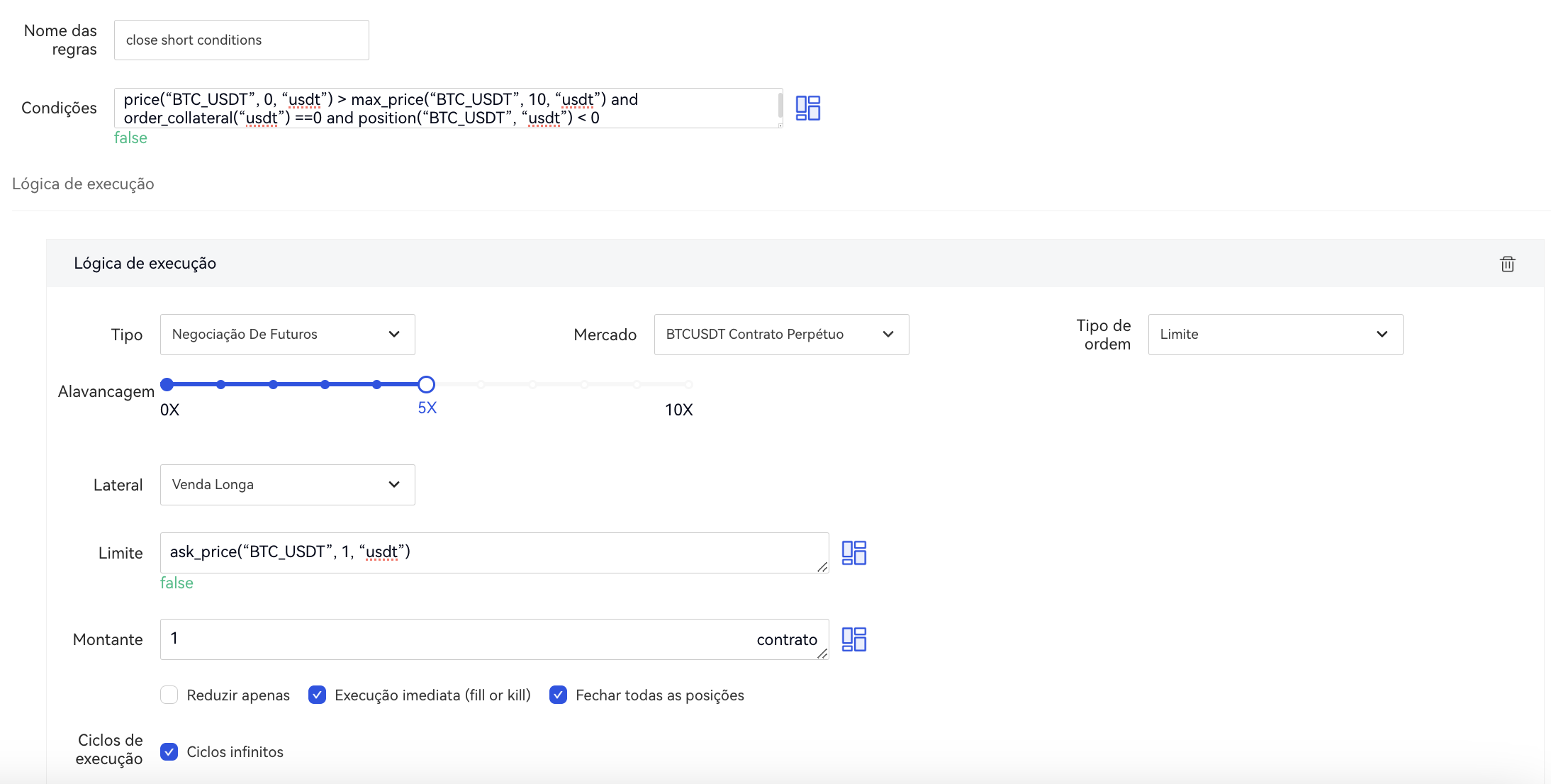Open the Tipo de ordem Limite dropdown
1551x784 pixels.
pos(1275,335)
